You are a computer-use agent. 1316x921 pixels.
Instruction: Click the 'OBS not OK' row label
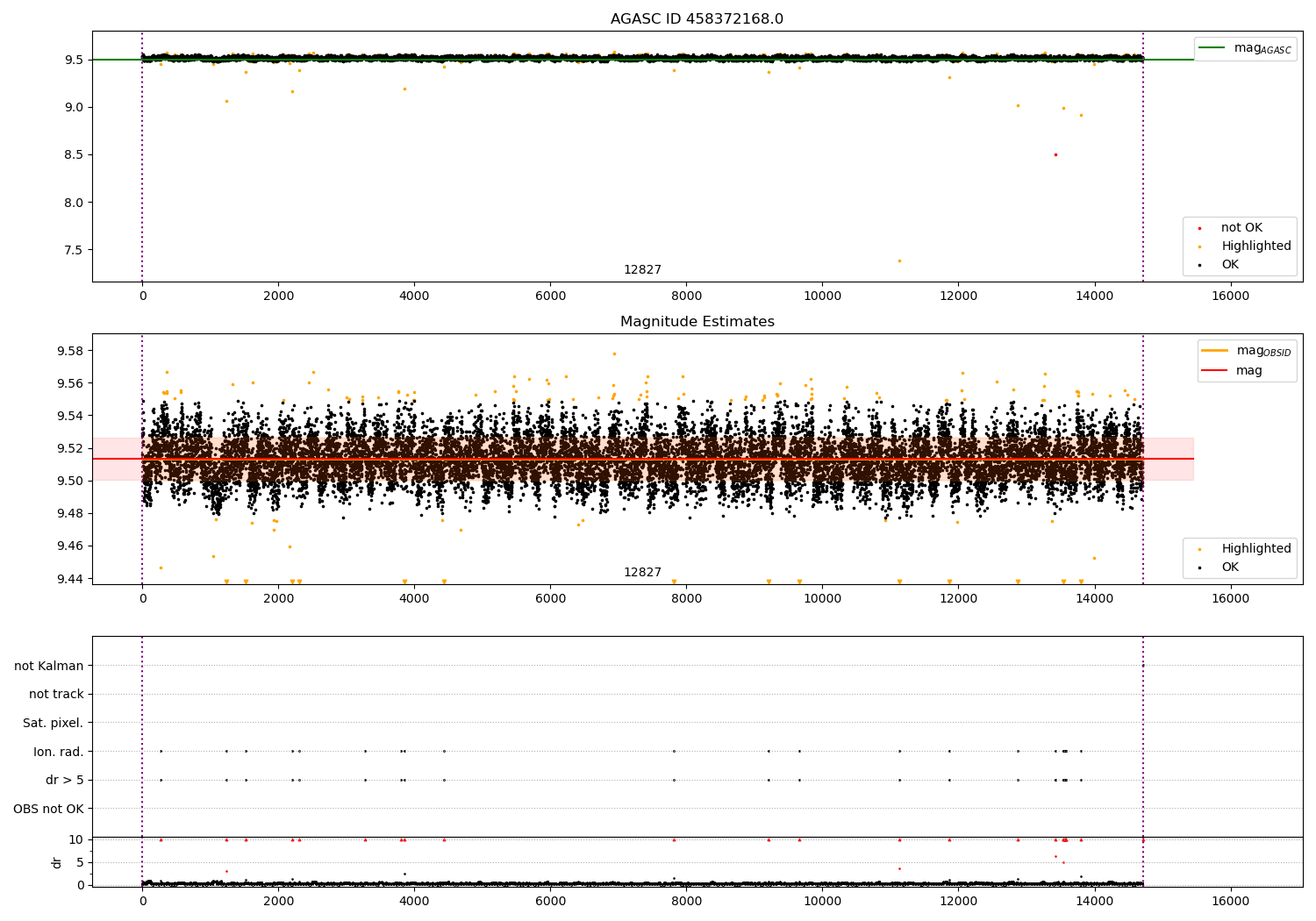(49, 809)
